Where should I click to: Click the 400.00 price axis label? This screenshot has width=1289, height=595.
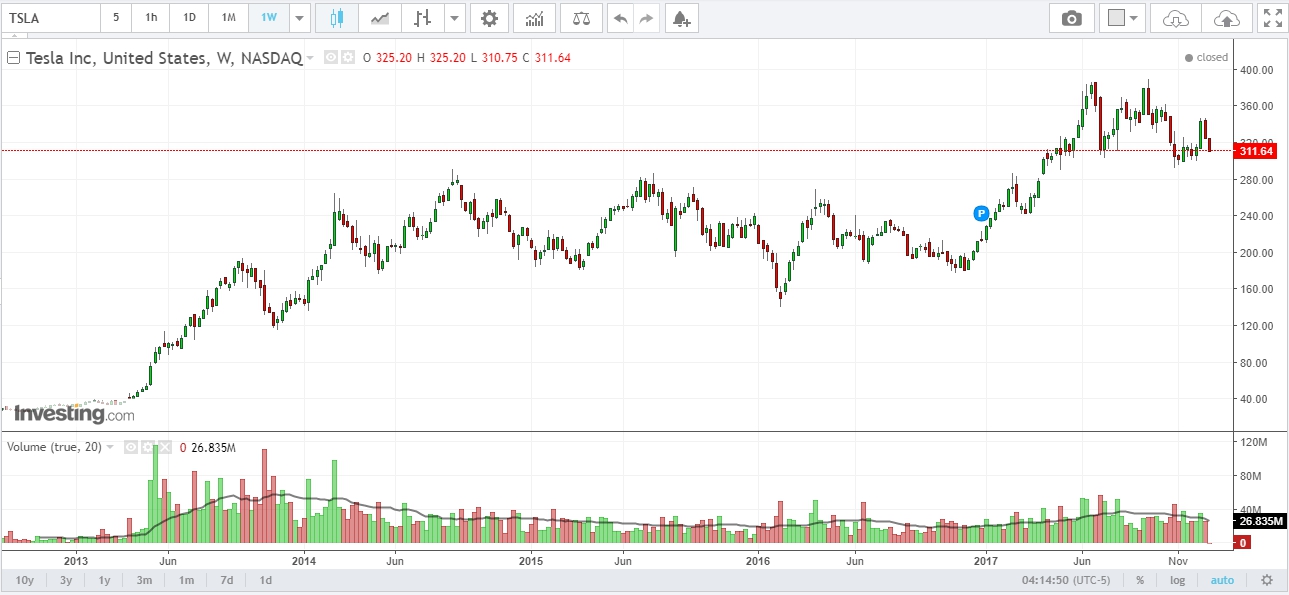[x=1257, y=70]
